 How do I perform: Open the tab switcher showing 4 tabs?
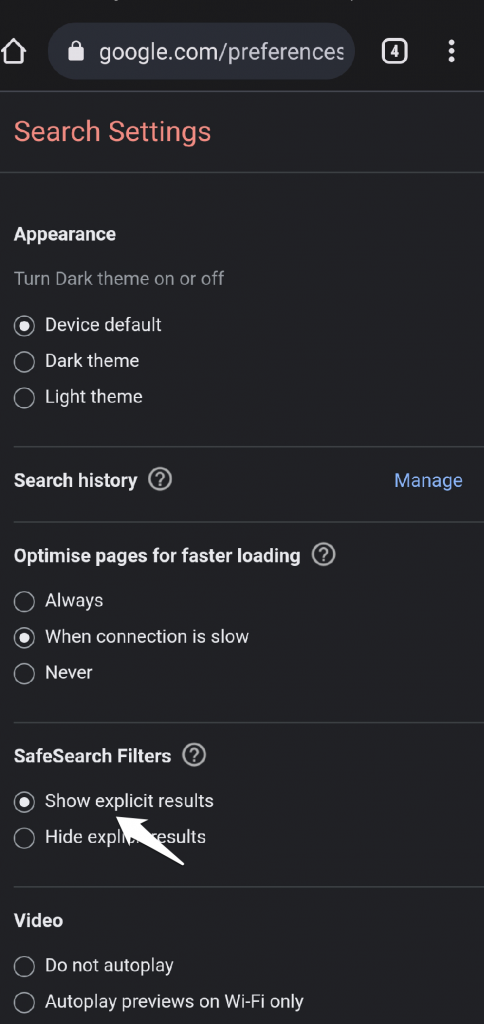(395, 52)
